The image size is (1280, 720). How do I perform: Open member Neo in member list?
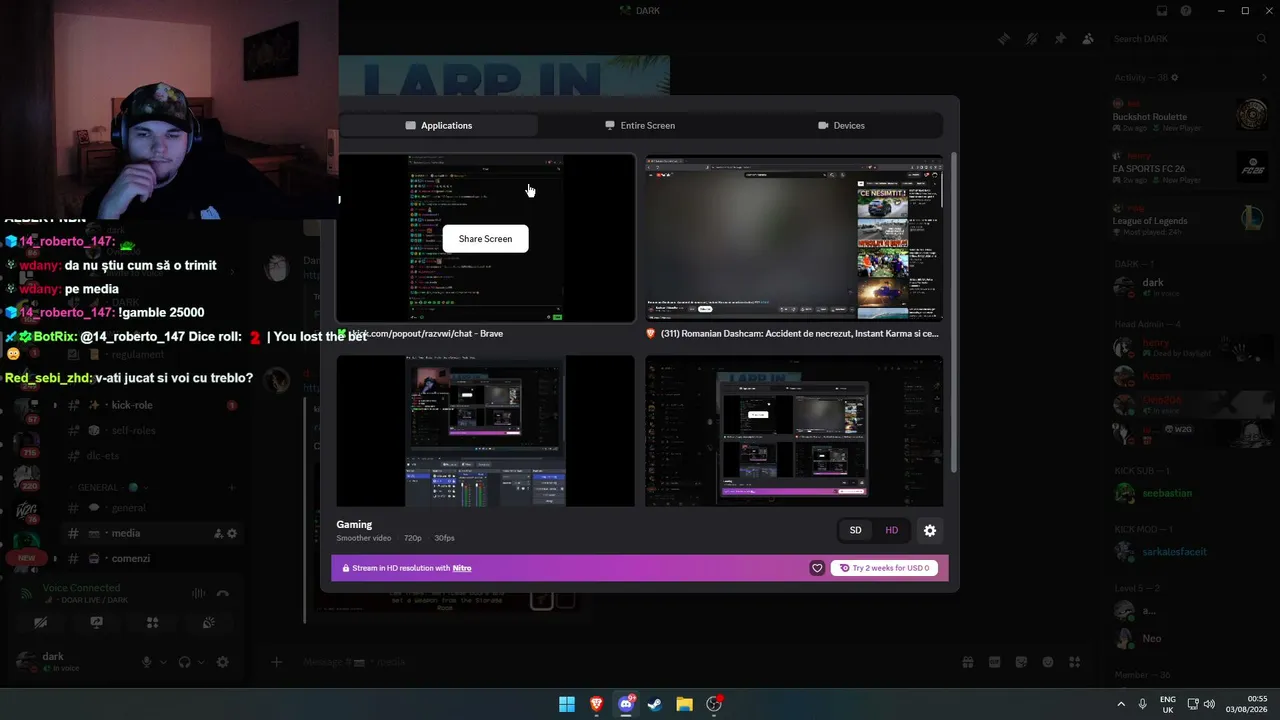point(1191,638)
